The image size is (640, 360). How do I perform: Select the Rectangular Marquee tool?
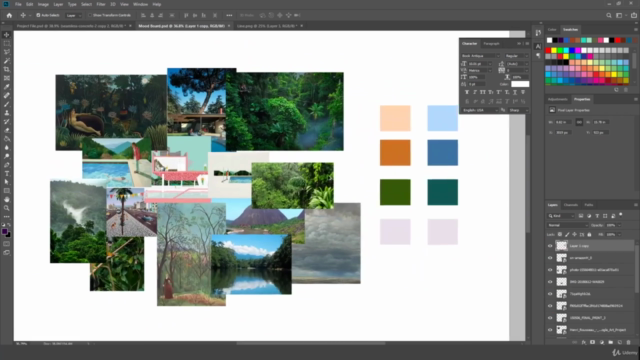coord(7,43)
